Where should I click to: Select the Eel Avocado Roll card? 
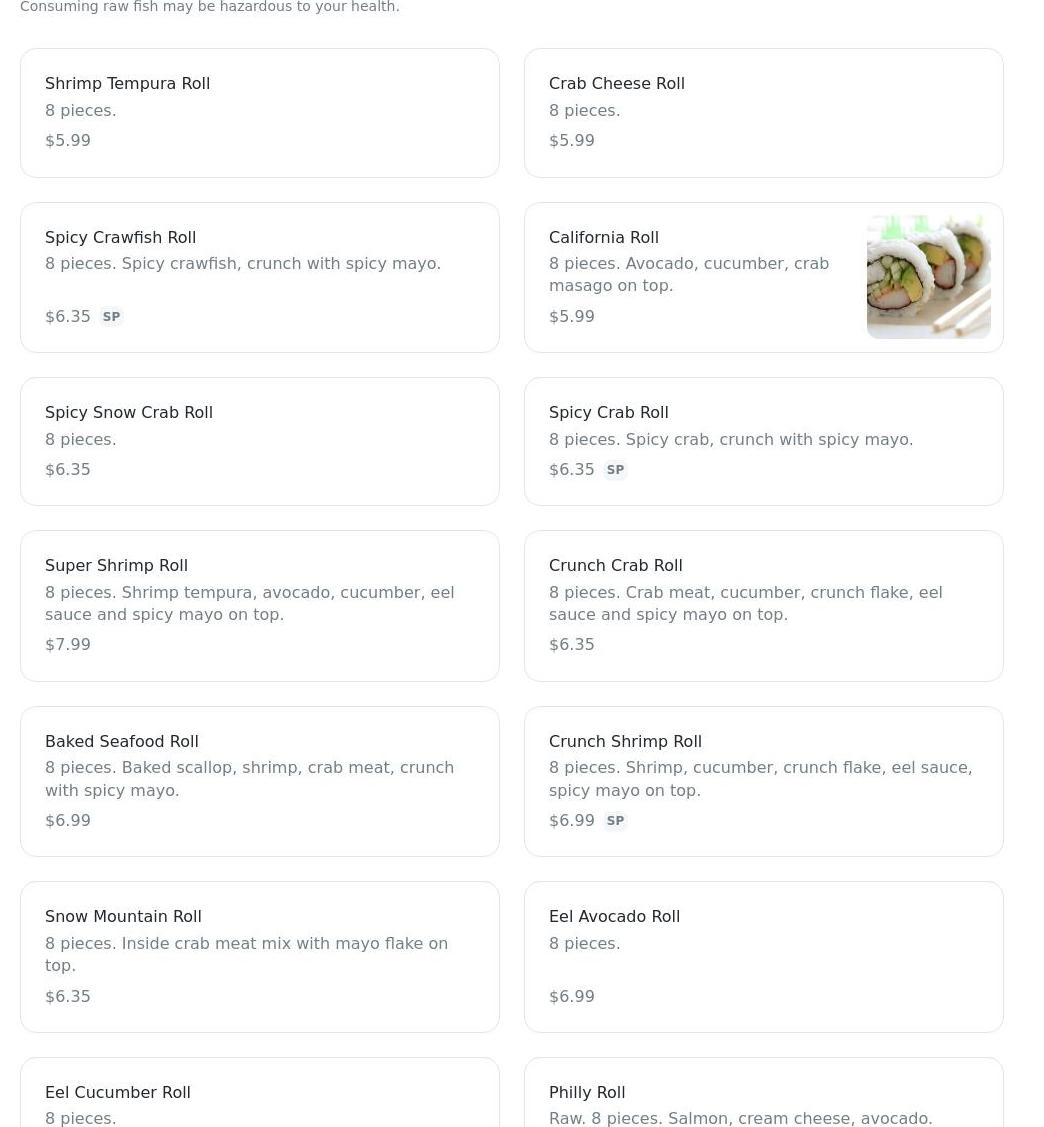pyautogui.click(x=763, y=956)
